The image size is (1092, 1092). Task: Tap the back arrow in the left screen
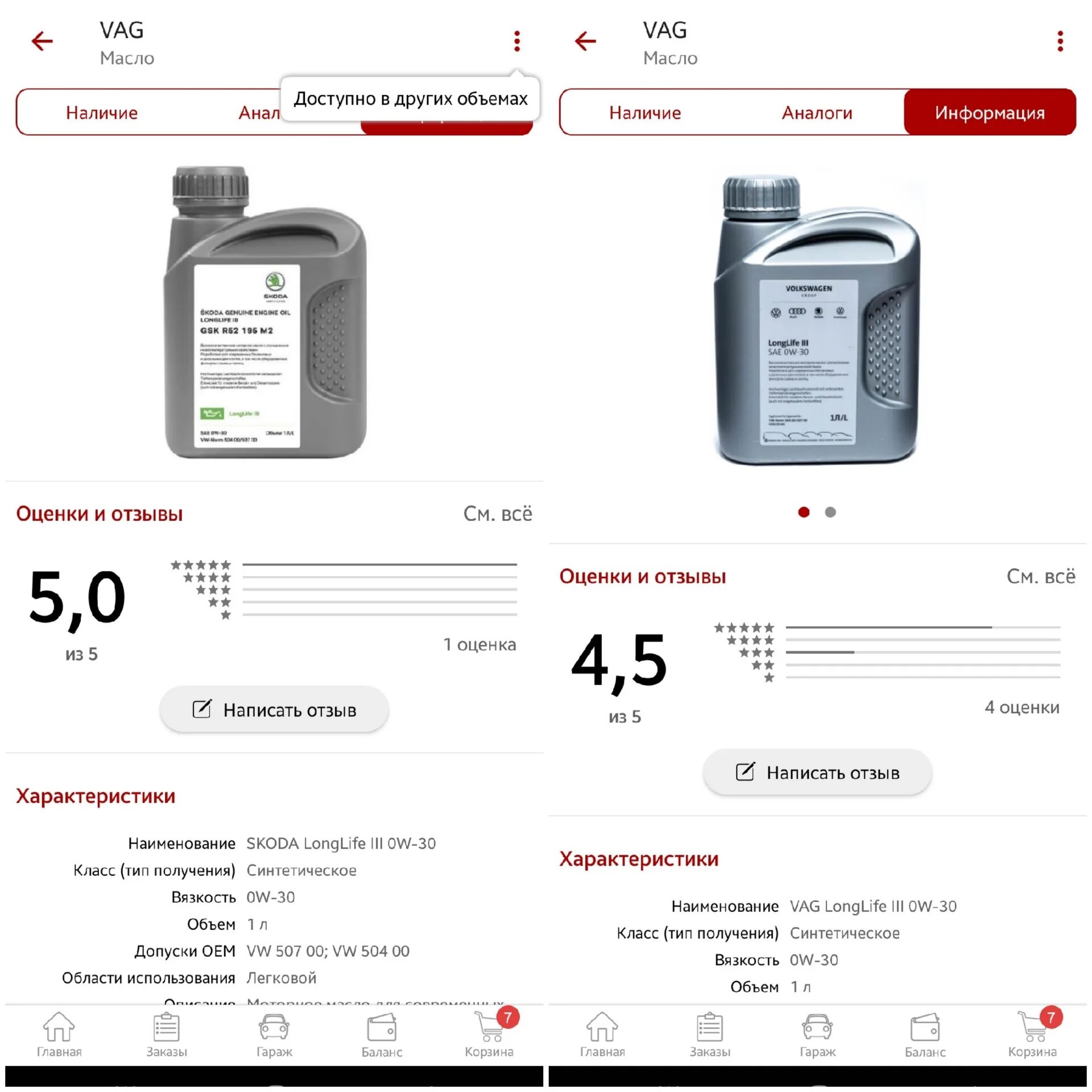pyautogui.click(x=42, y=41)
